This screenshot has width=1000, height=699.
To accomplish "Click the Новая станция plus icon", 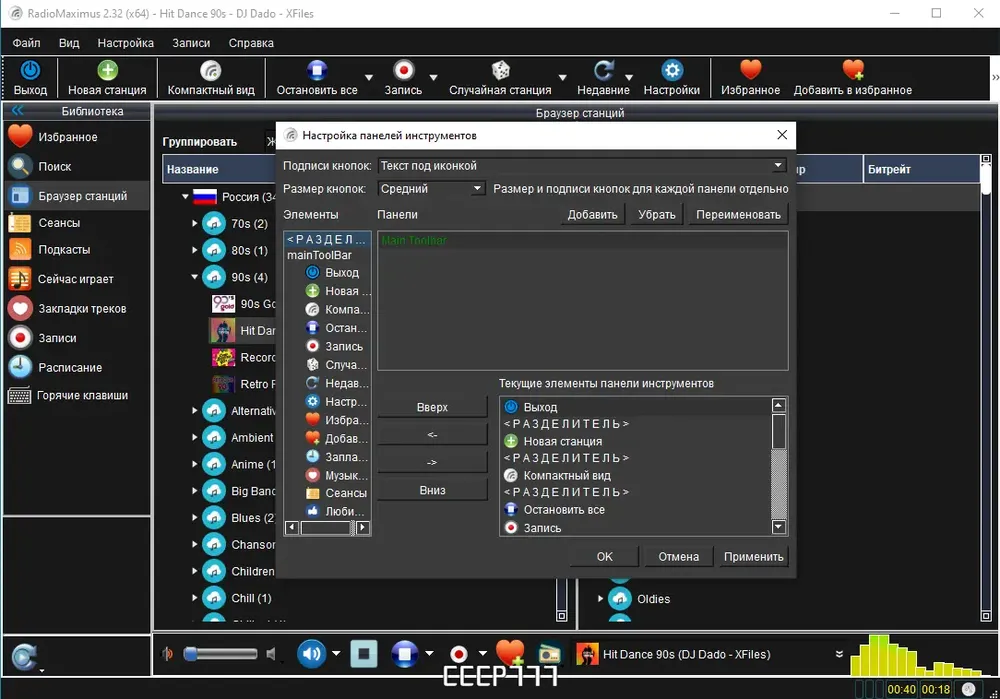I will tap(107, 70).
